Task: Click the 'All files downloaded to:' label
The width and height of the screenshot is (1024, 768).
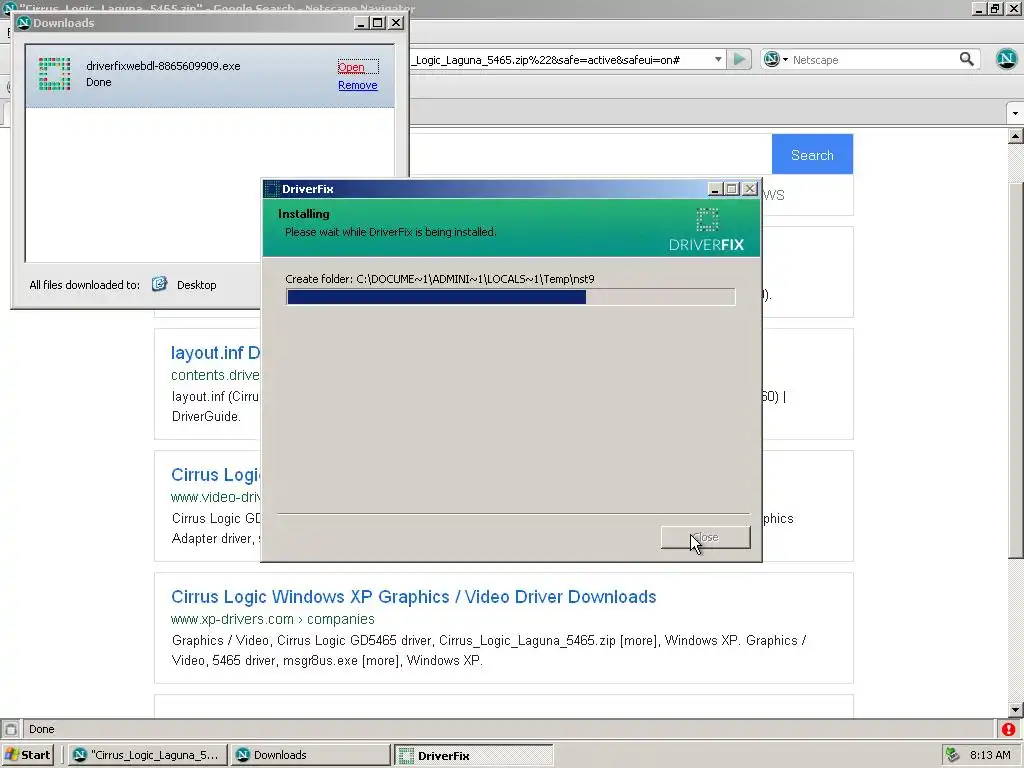Action: pos(85,285)
